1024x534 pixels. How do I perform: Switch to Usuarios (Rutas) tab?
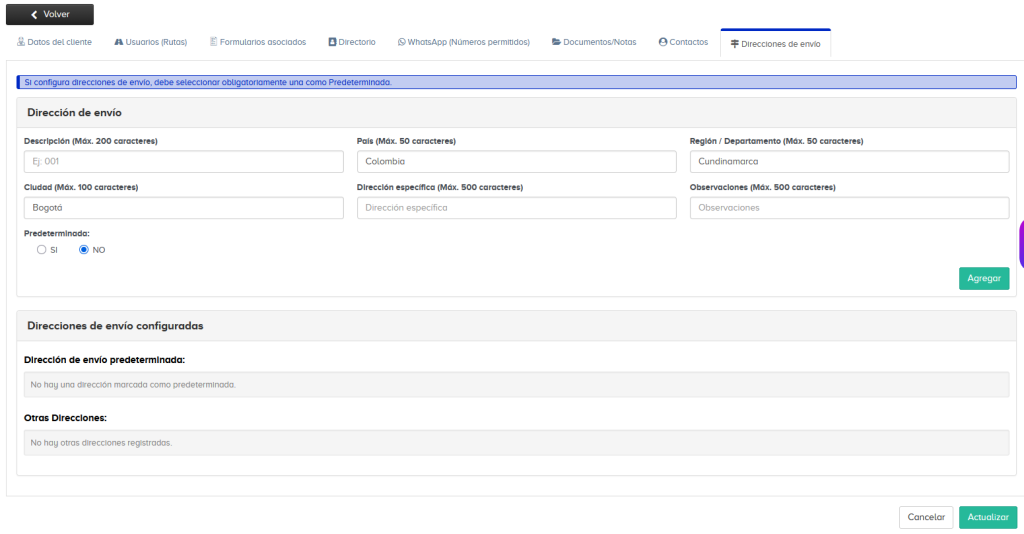(151, 42)
